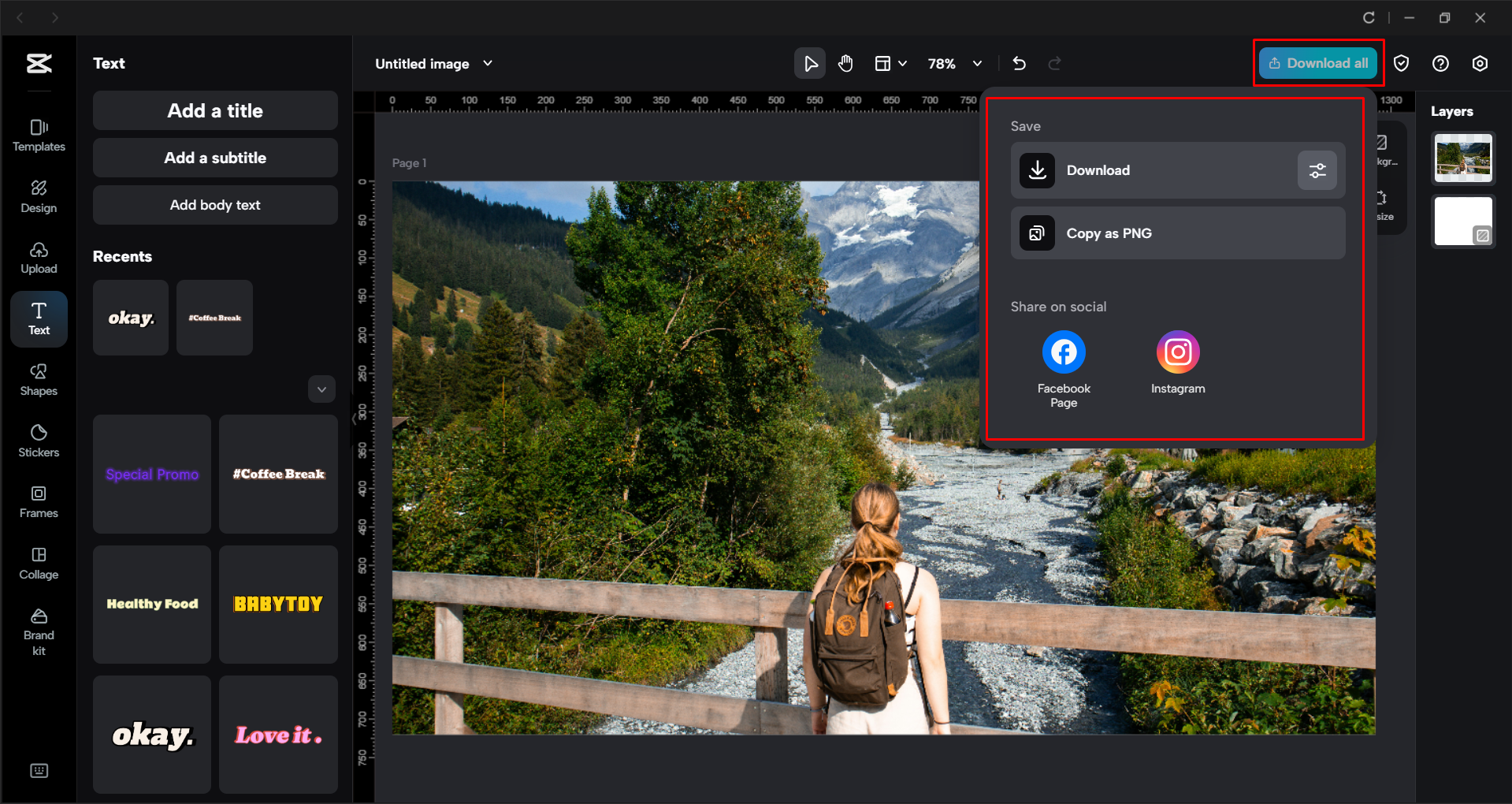This screenshot has height=804, width=1512.
Task: Open the 78% zoom level dropdown
Action: 977,64
